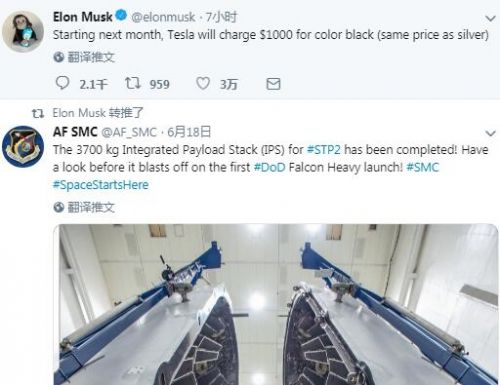Like Elon Musk's tweet with heart icon

203,83
